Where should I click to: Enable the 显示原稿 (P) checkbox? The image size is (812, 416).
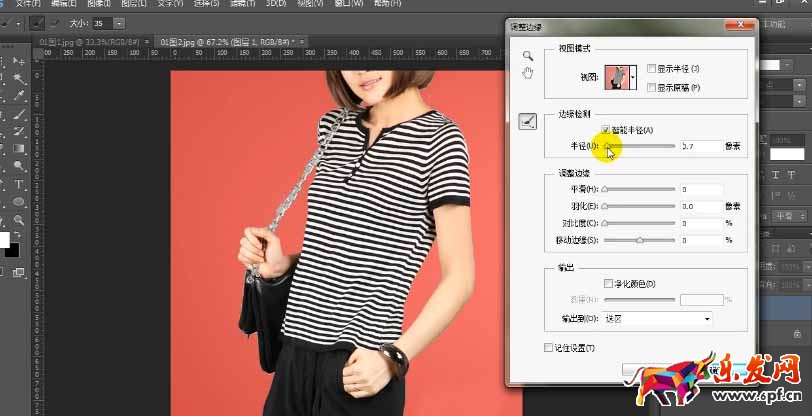[652, 88]
